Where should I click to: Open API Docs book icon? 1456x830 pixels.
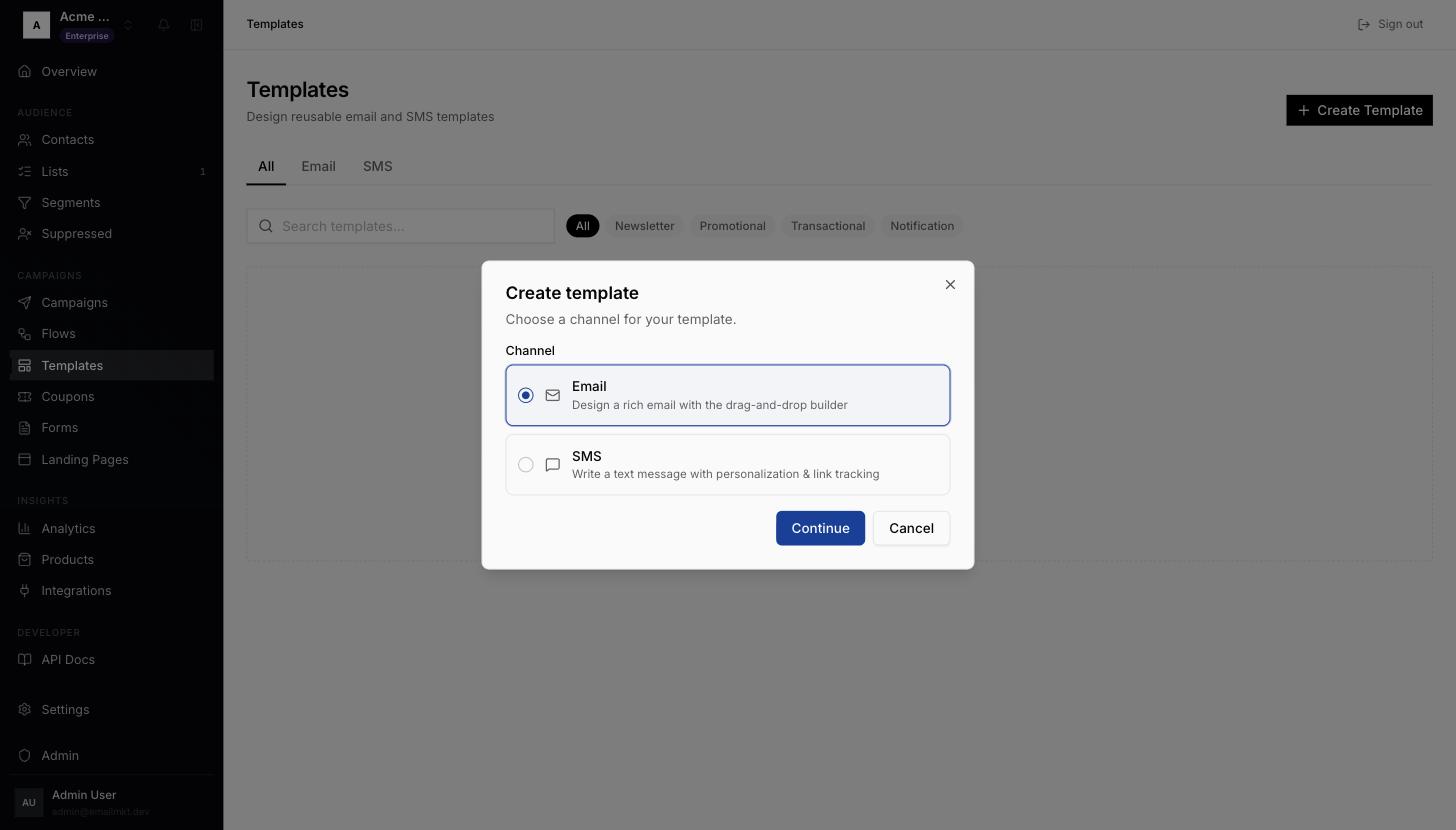click(25, 660)
